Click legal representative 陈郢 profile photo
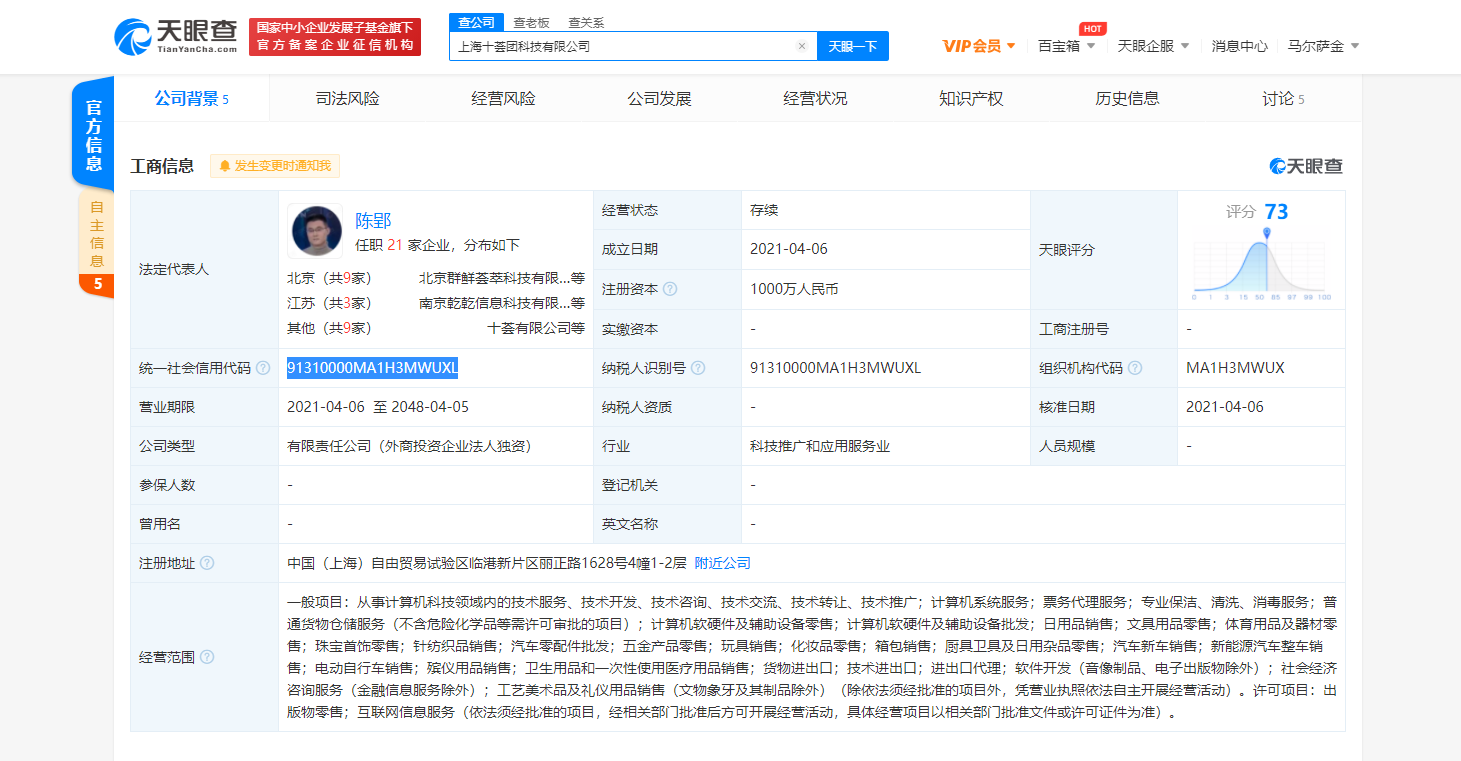The image size is (1461, 761). (x=316, y=231)
